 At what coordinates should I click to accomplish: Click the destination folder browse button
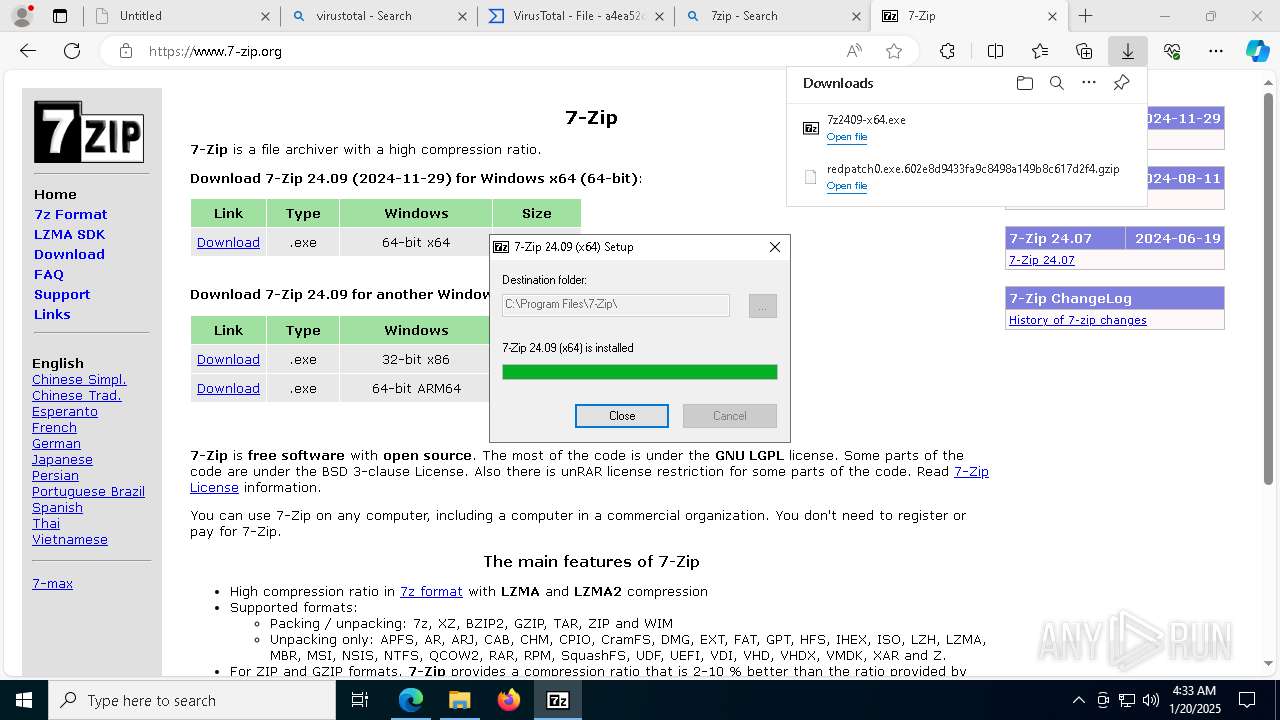762,306
